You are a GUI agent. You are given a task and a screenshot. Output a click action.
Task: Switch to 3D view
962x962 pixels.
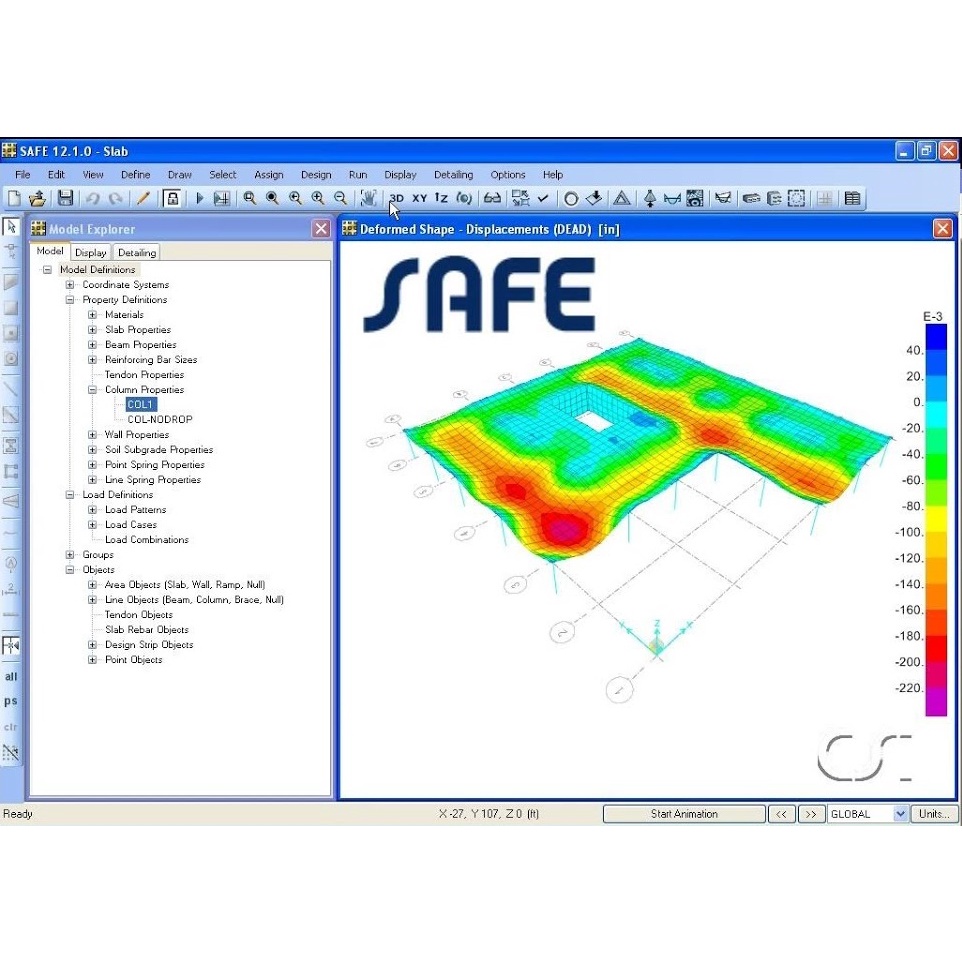pos(397,198)
